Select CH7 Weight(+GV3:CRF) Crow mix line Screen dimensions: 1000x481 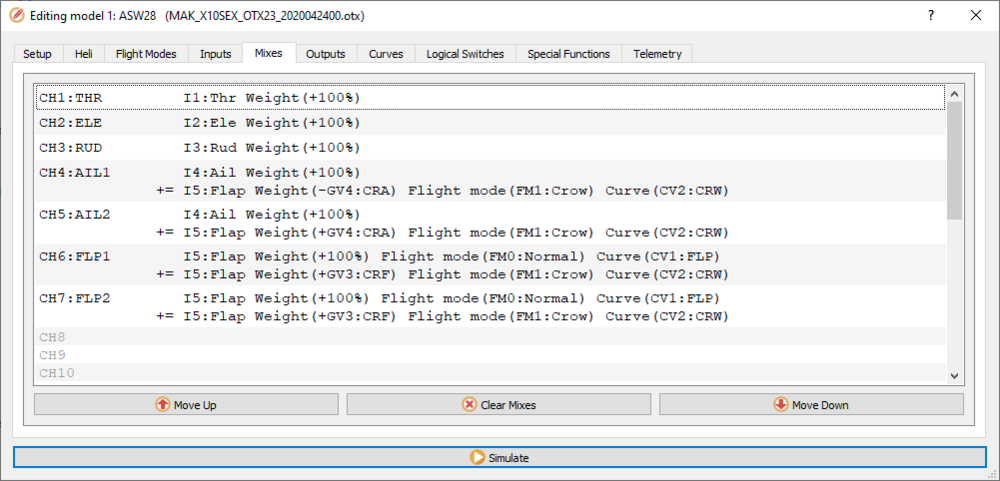coord(490,316)
